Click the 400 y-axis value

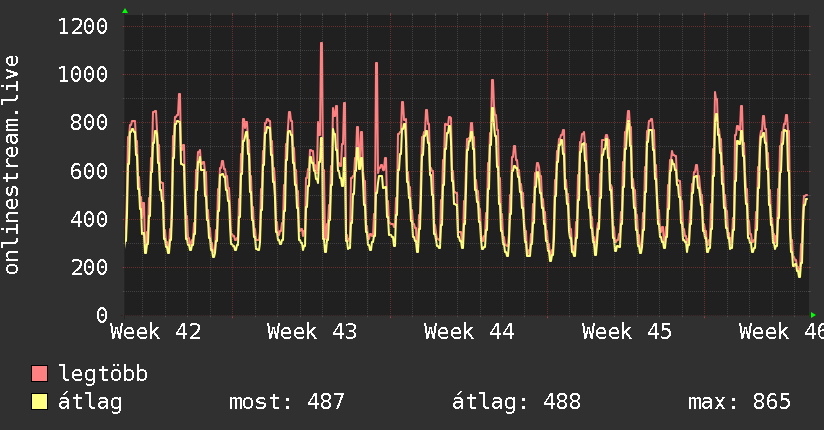click(89, 219)
